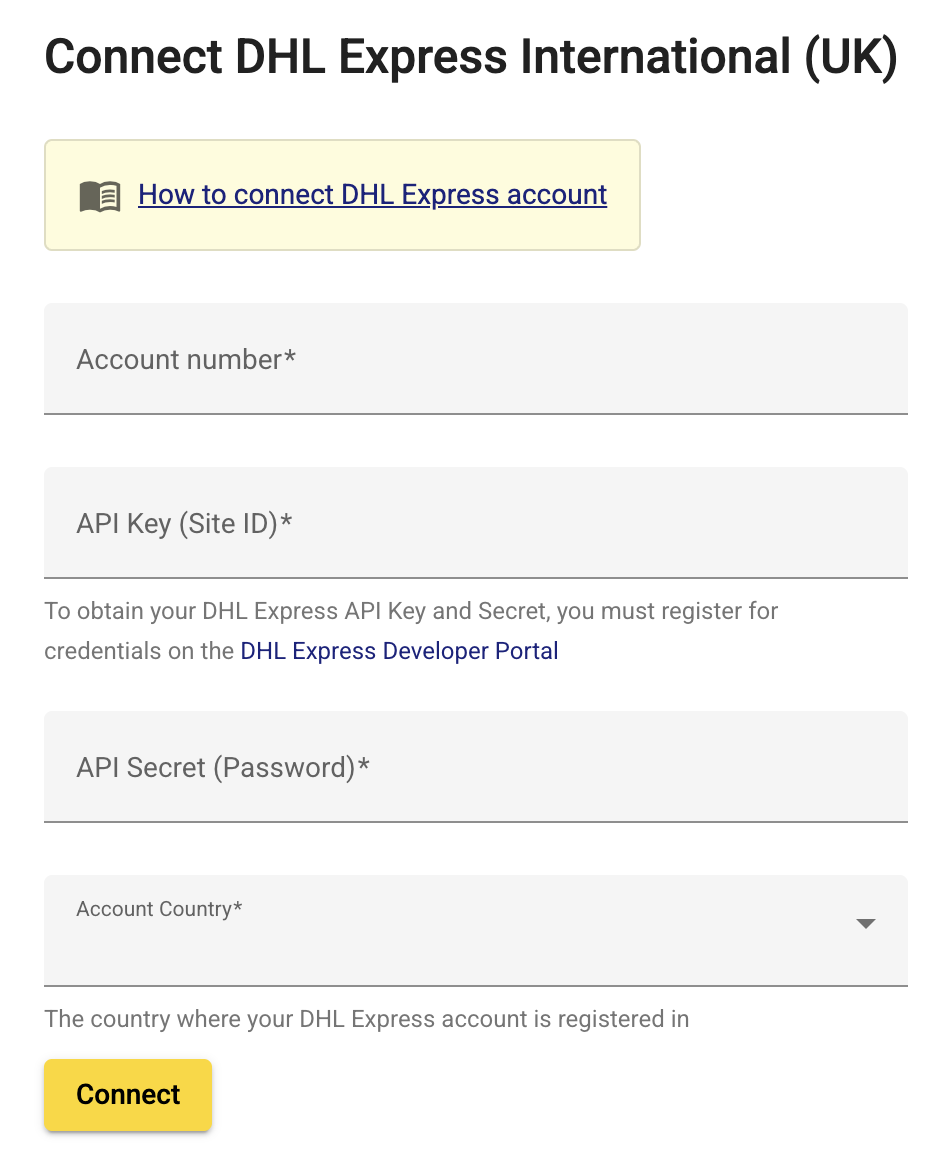This screenshot has height=1162, width=952.
Task: Click the API Secret (Password)* placeholder text
Action: coord(223,768)
